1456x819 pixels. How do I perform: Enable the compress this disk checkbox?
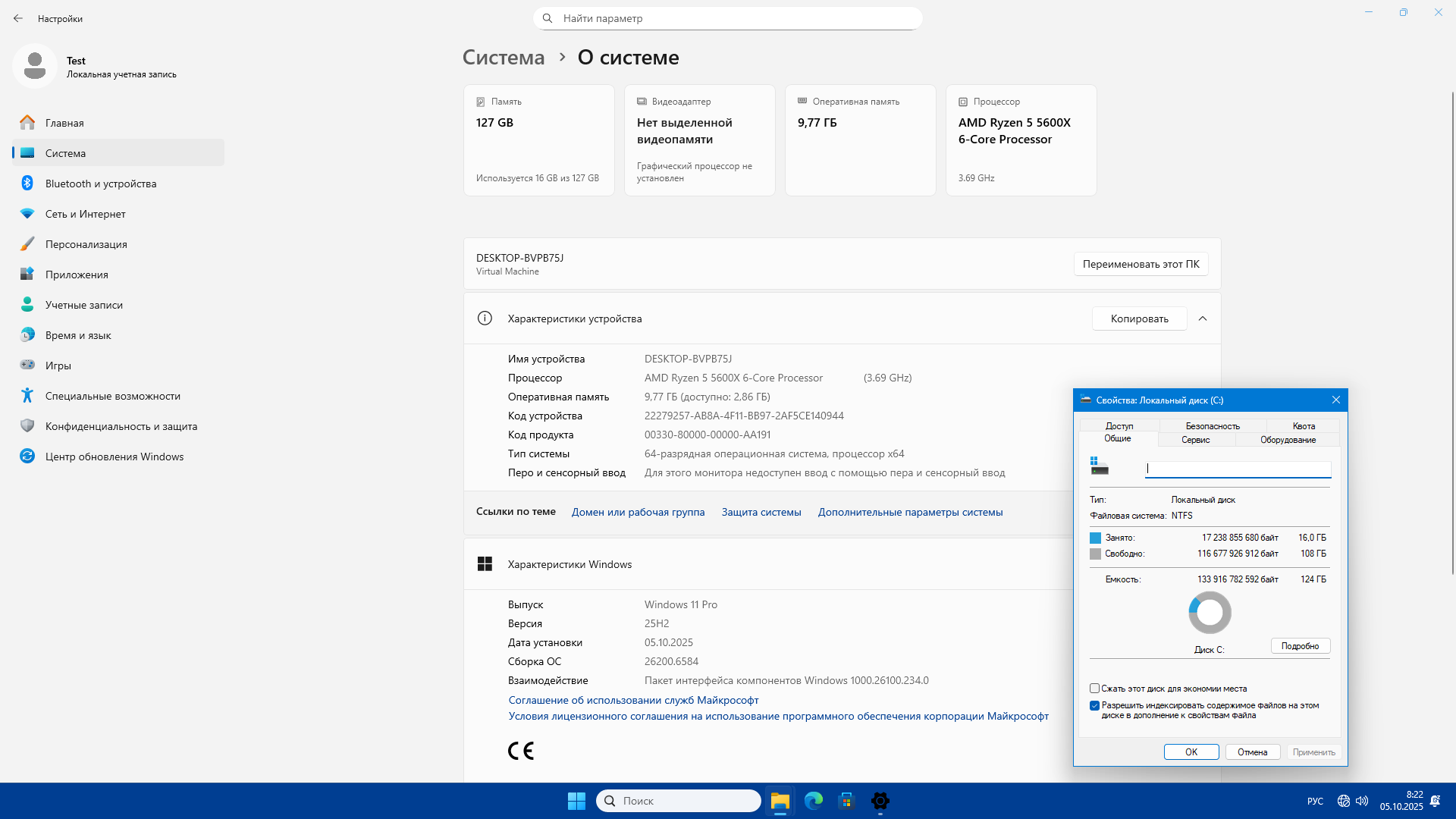1094,689
